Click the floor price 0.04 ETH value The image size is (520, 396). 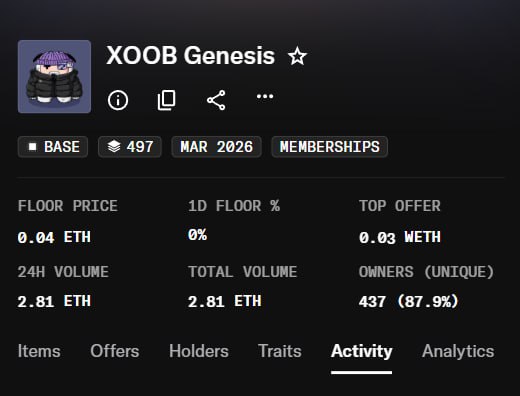54,237
